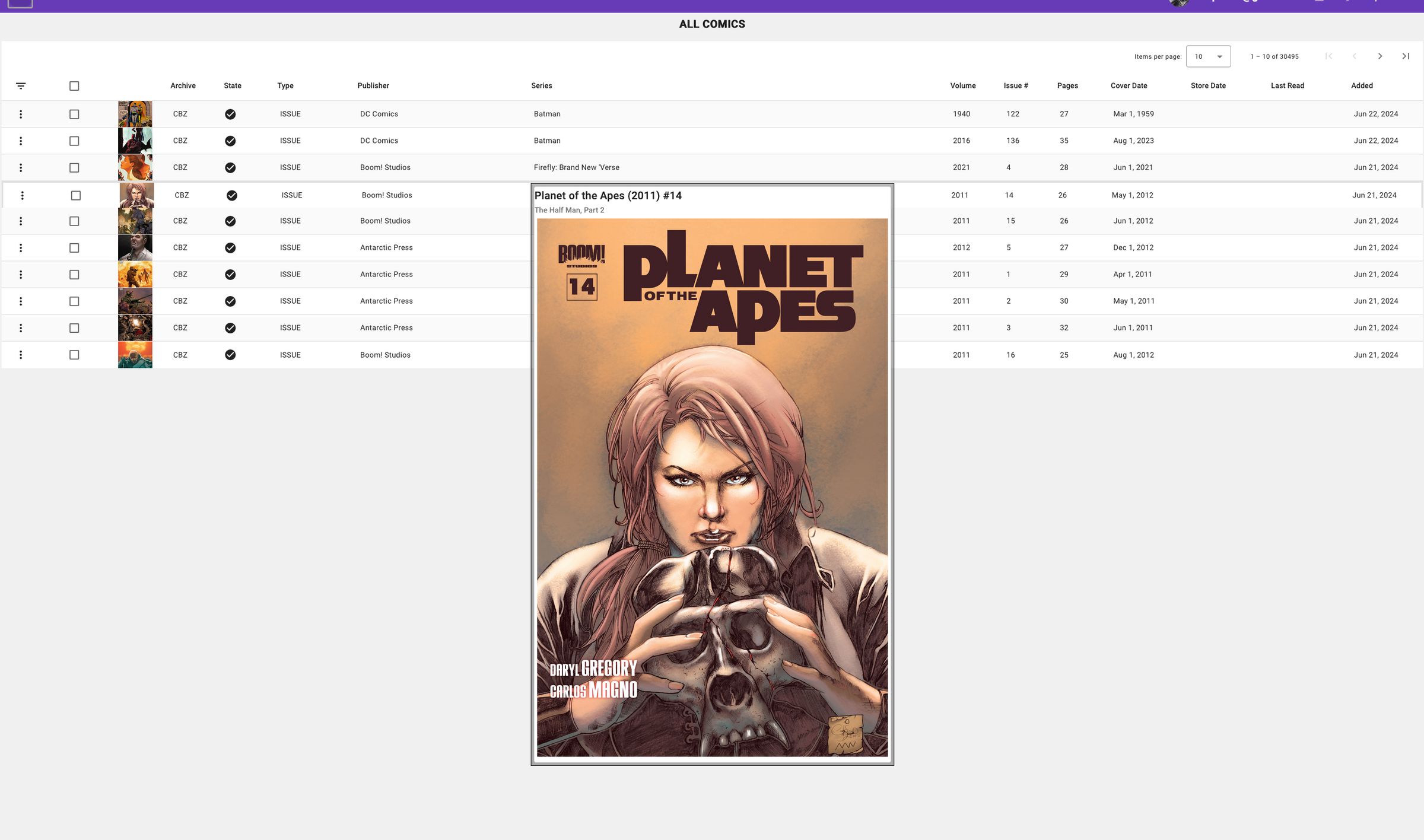Viewport: 1424px width, 840px height.
Task: Click the previous page arrow button
Action: point(1355,56)
